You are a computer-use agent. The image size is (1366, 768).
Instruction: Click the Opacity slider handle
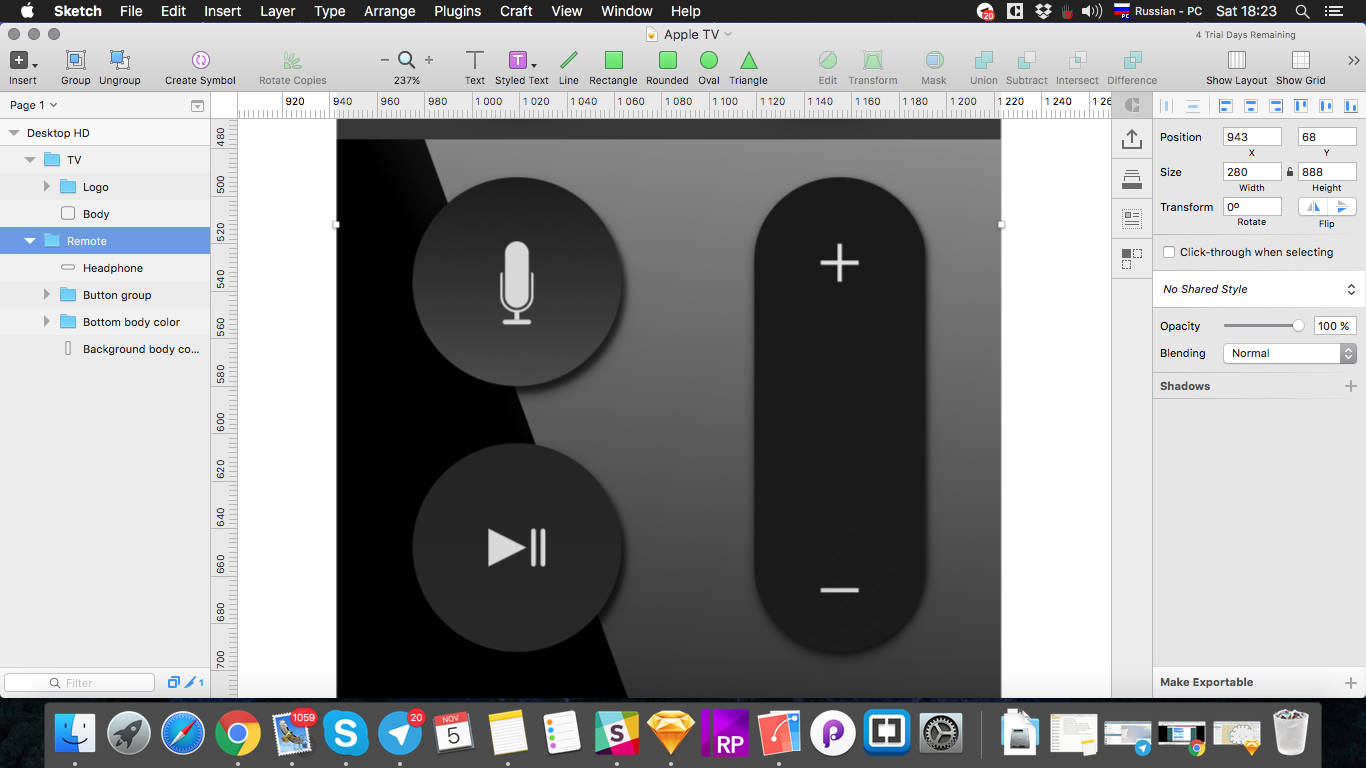[x=1298, y=326]
